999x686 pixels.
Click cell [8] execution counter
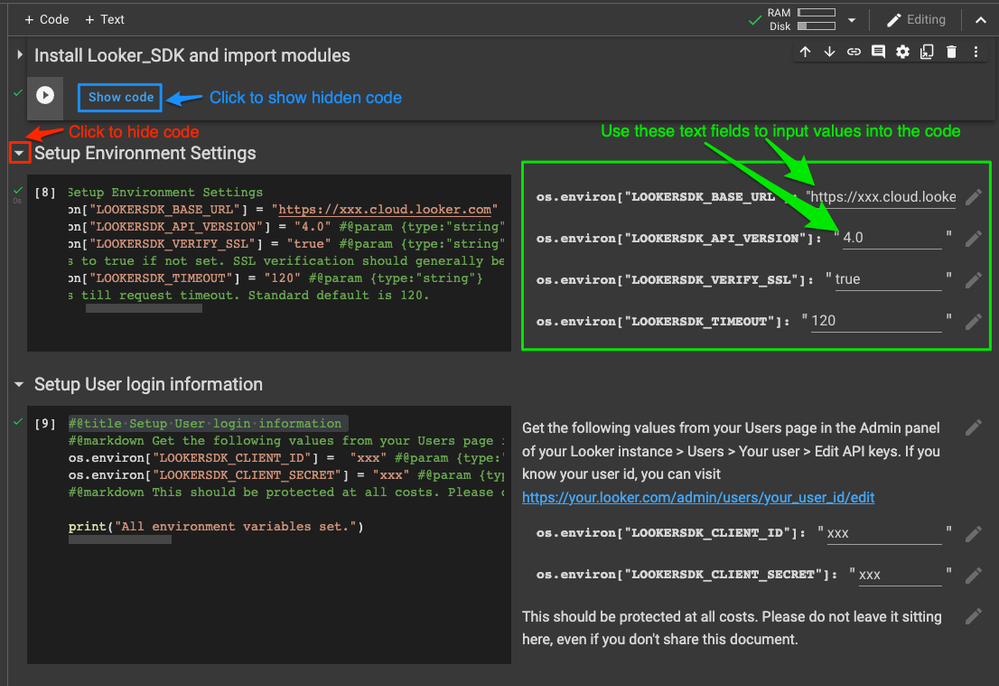pyautogui.click(x=45, y=192)
